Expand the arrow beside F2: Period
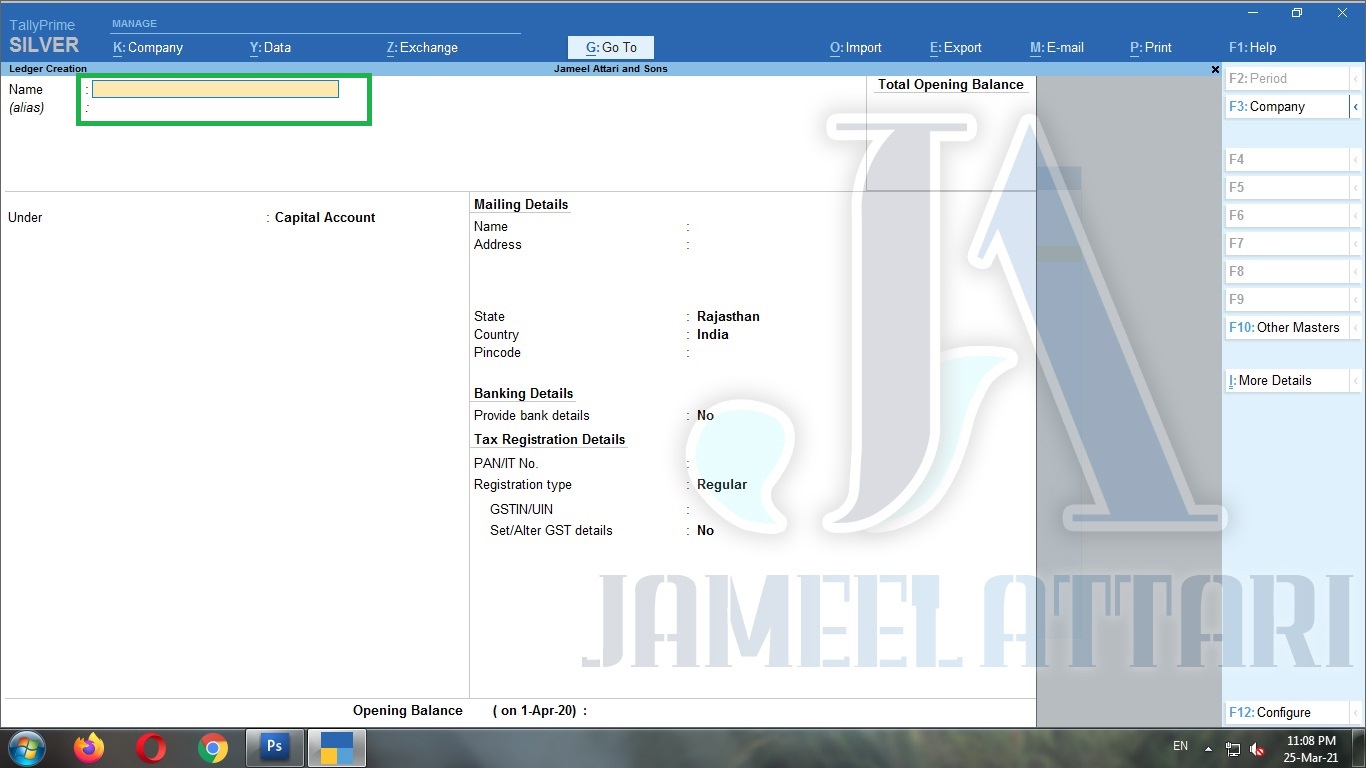 [x=1356, y=78]
